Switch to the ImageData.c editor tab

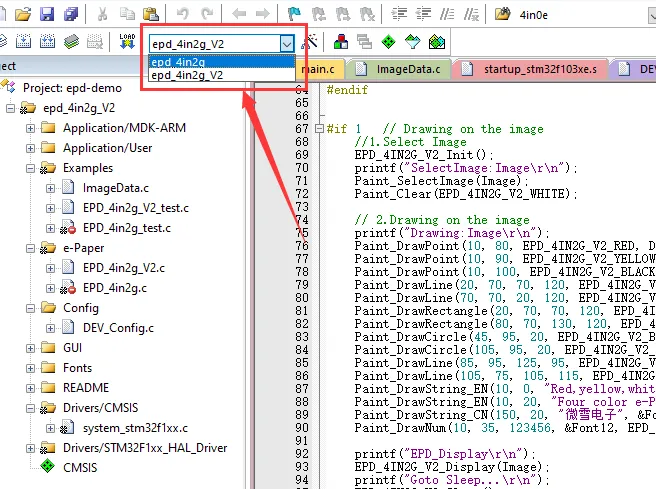pos(400,69)
